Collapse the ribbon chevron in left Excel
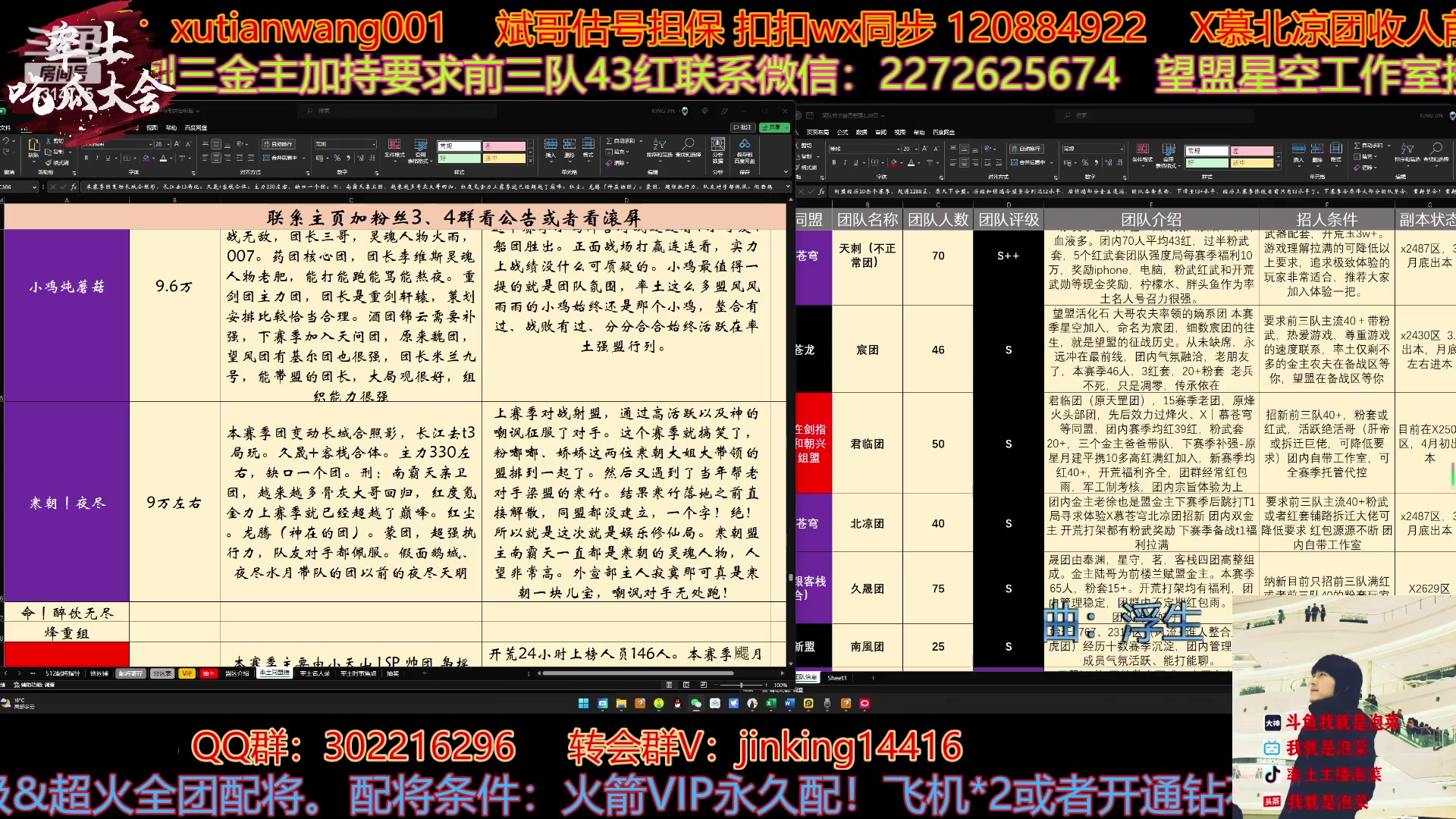1456x819 pixels. click(x=786, y=171)
